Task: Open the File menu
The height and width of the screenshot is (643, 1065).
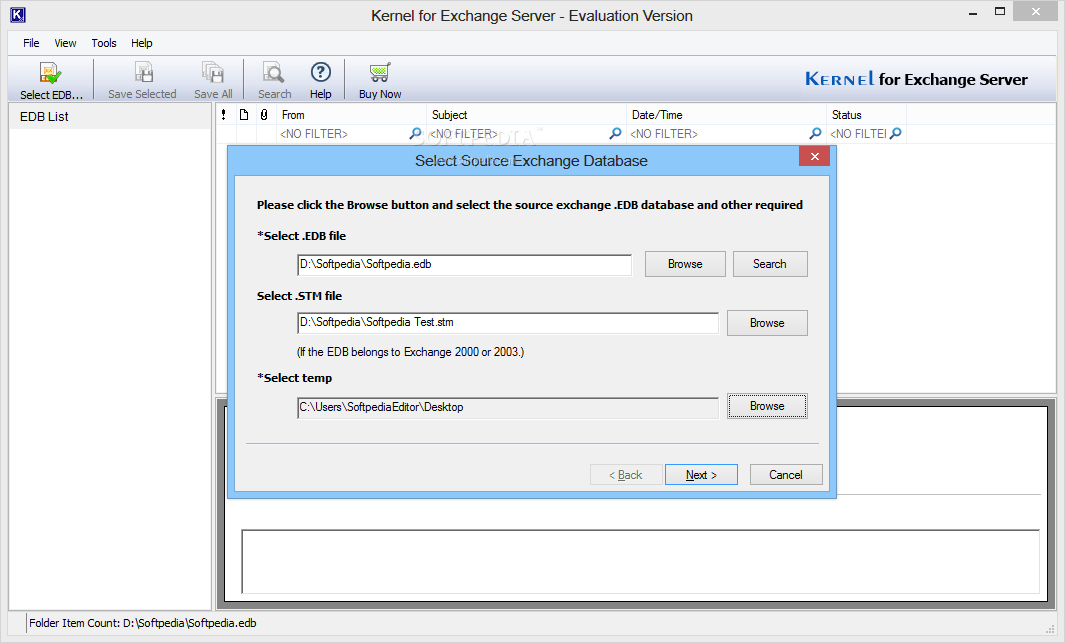Action: pyautogui.click(x=31, y=43)
